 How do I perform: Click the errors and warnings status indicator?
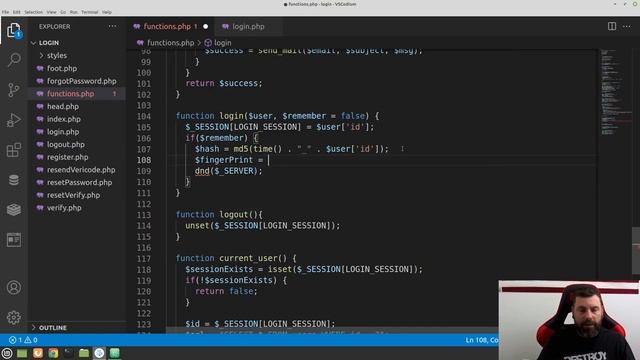click(x=23, y=340)
